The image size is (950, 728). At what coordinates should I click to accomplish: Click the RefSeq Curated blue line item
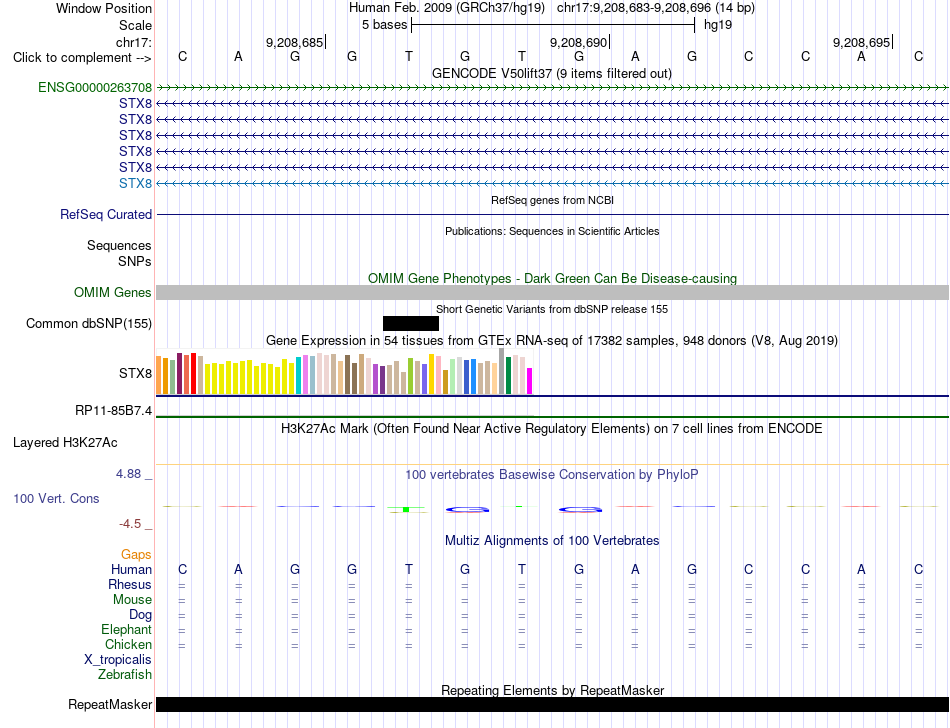pyautogui.click(x=552, y=214)
